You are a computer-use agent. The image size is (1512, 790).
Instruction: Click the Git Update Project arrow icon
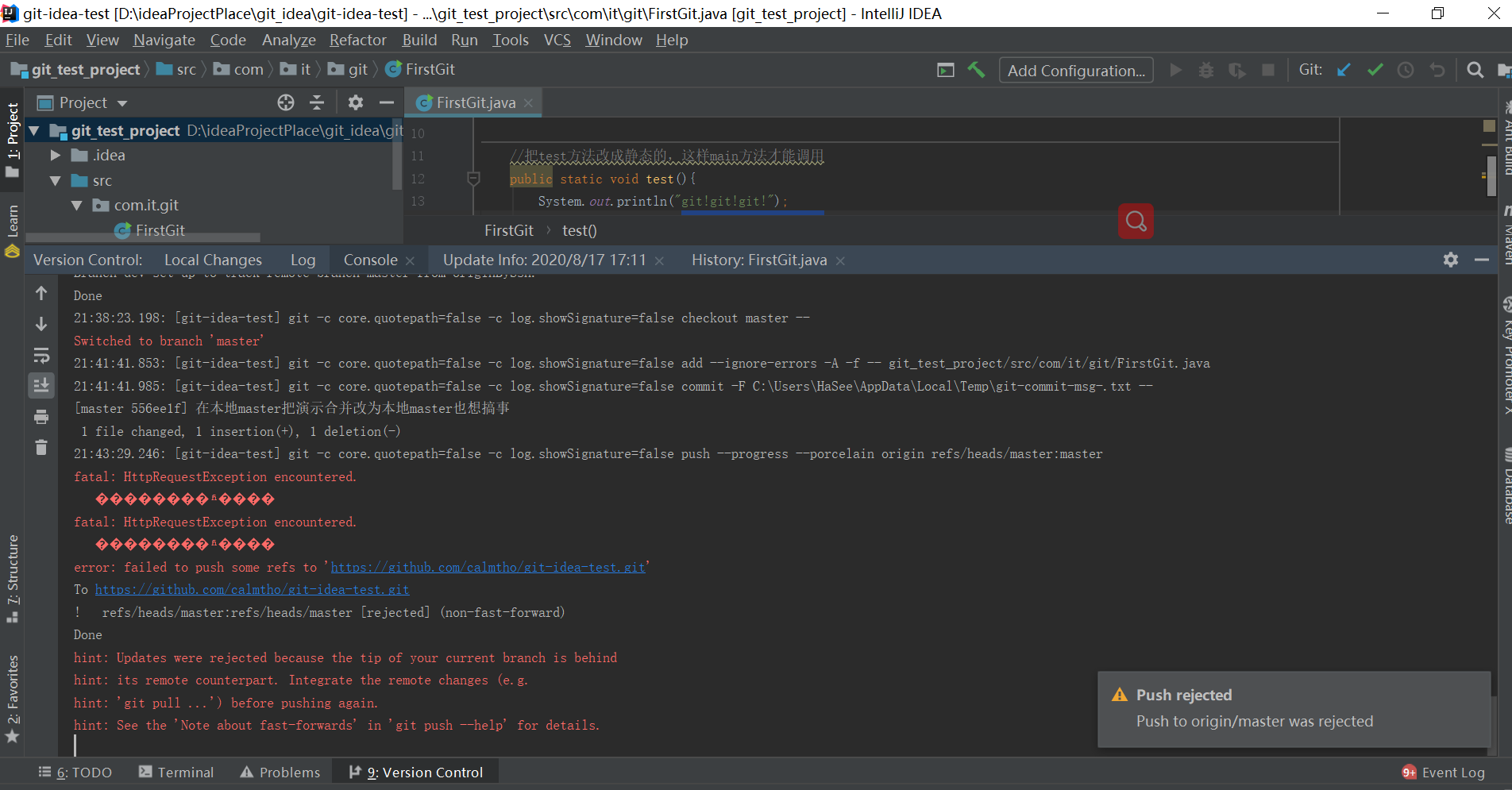(x=1344, y=70)
